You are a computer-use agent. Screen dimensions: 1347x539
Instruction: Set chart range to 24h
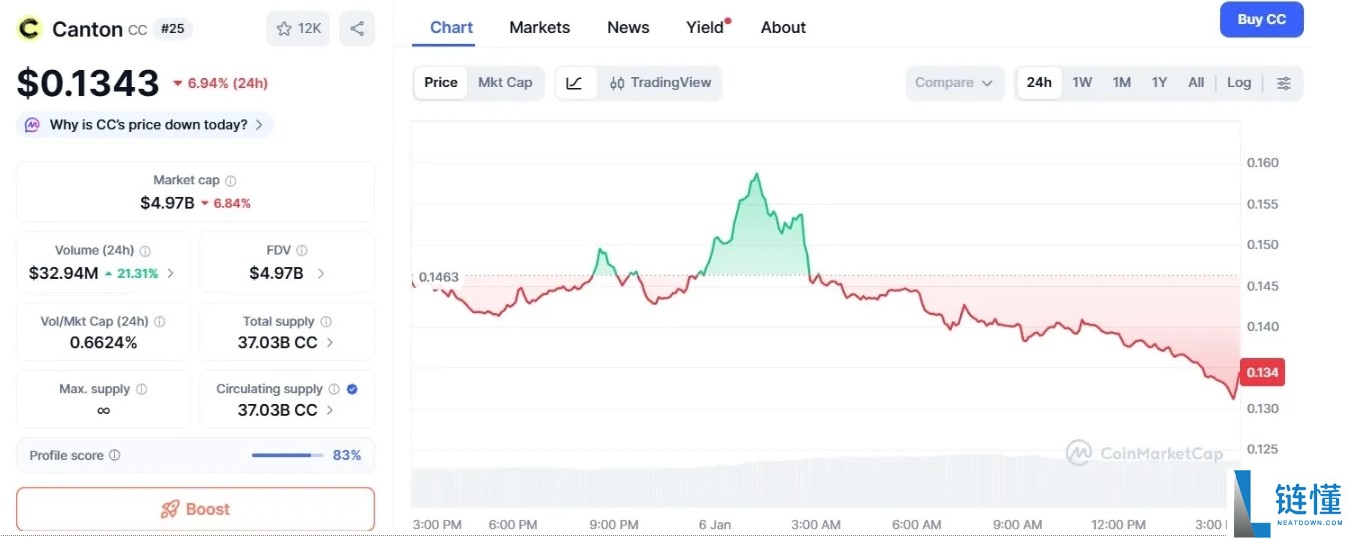point(1039,83)
